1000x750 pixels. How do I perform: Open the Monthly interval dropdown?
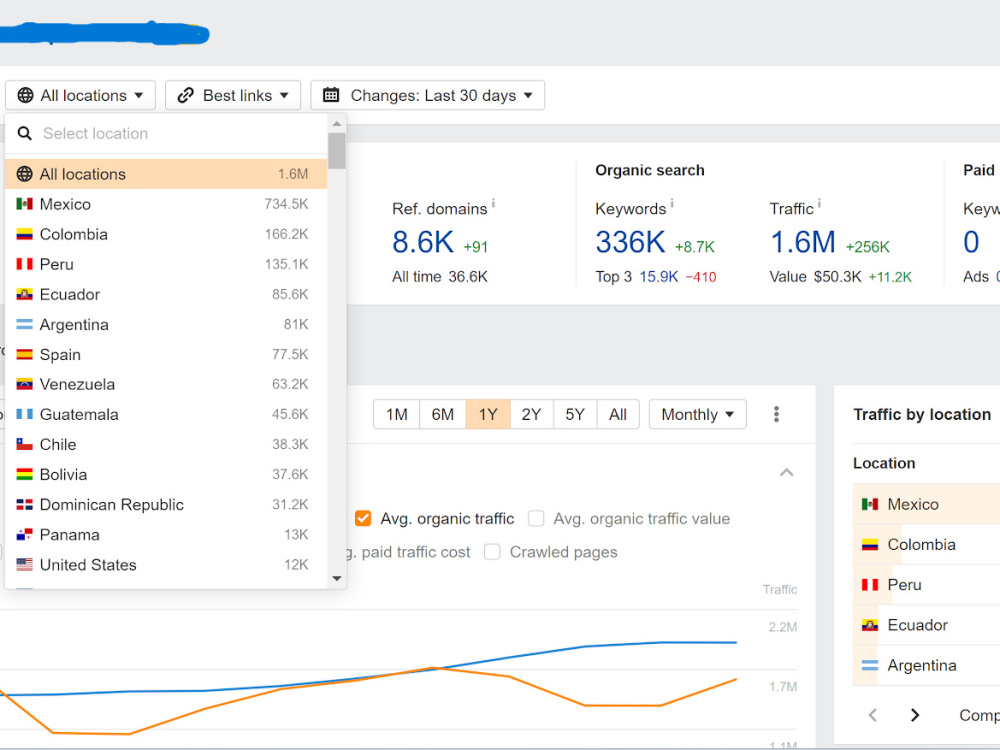(x=697, y=415)
